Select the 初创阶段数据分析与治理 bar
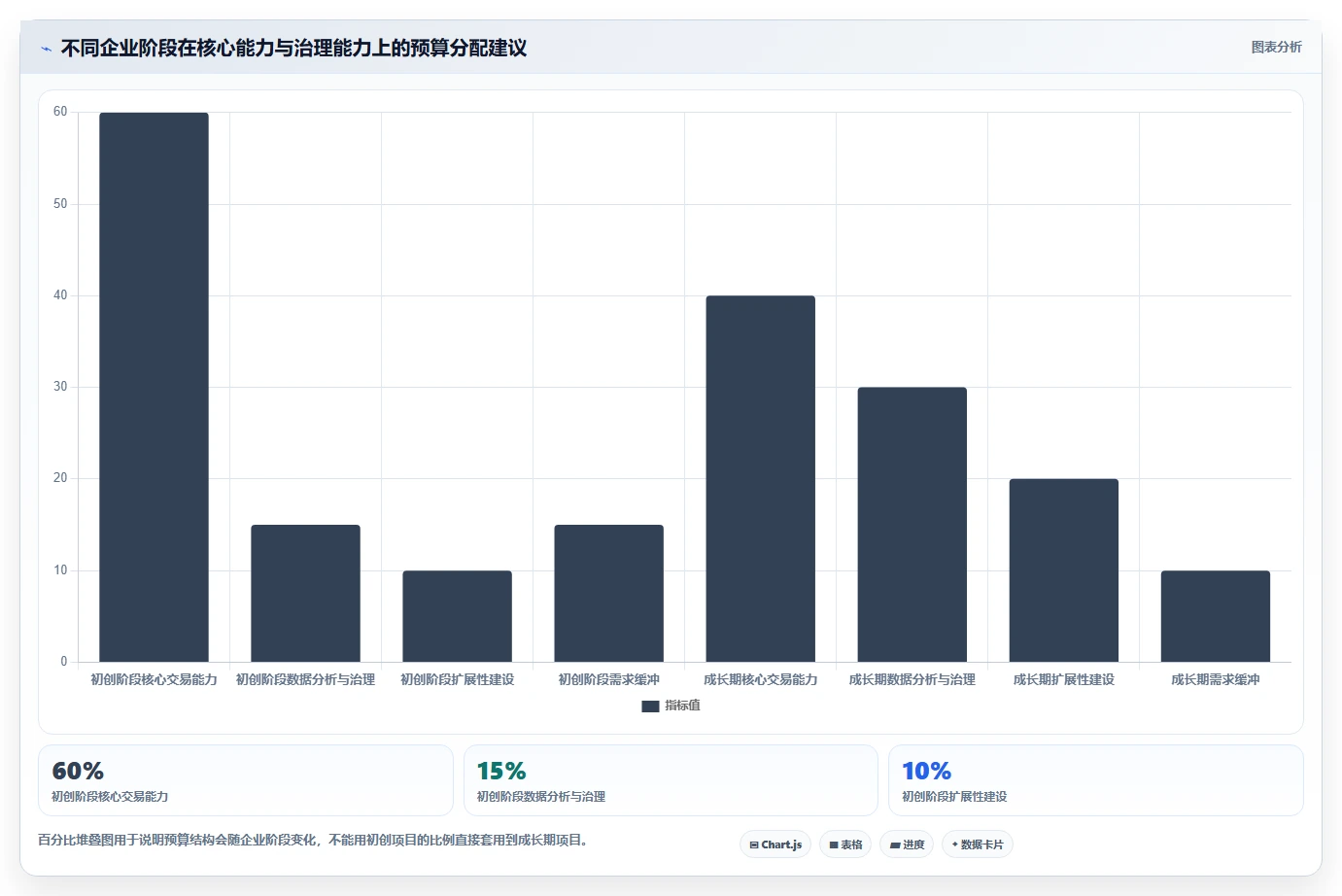1342x896 pixels. pos(305,593)
